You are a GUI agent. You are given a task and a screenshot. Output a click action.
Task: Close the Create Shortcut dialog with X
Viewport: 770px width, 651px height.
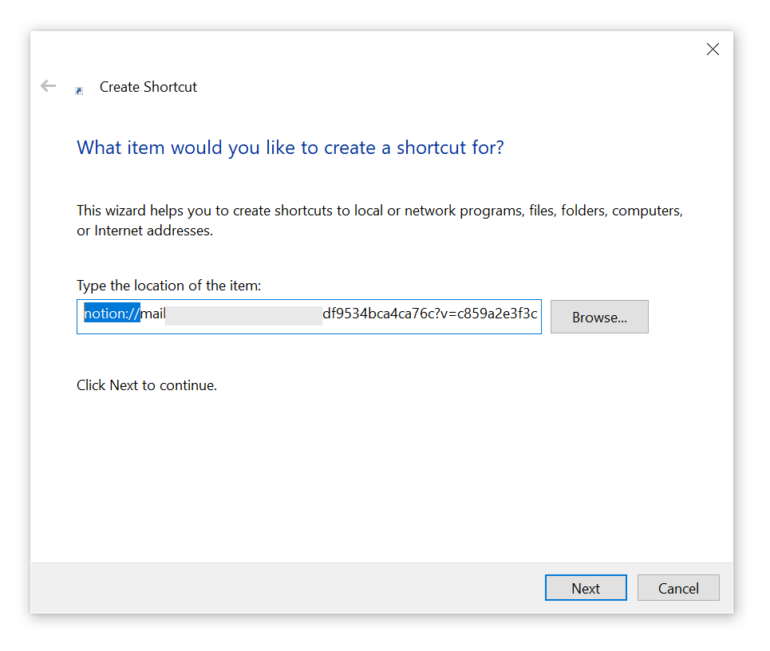click(x=712, y=49)
